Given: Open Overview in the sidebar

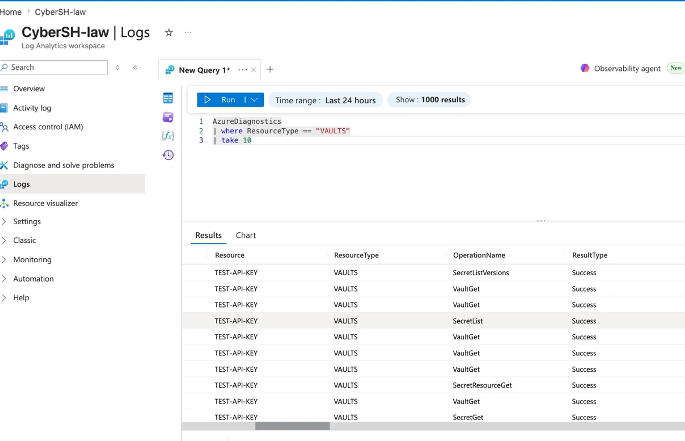Looking at the screenshot, I should (29, 89).
